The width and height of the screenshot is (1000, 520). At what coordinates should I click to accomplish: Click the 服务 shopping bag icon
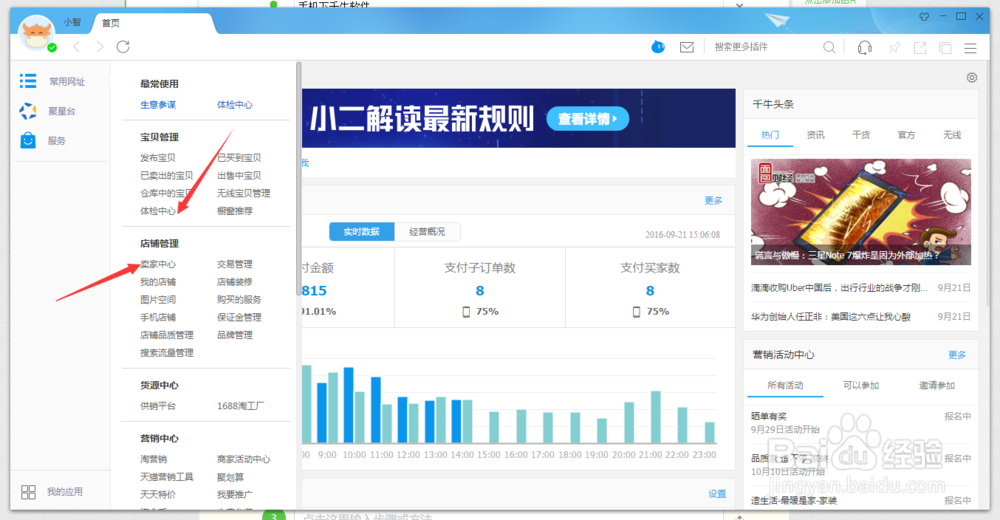[28, 140]
